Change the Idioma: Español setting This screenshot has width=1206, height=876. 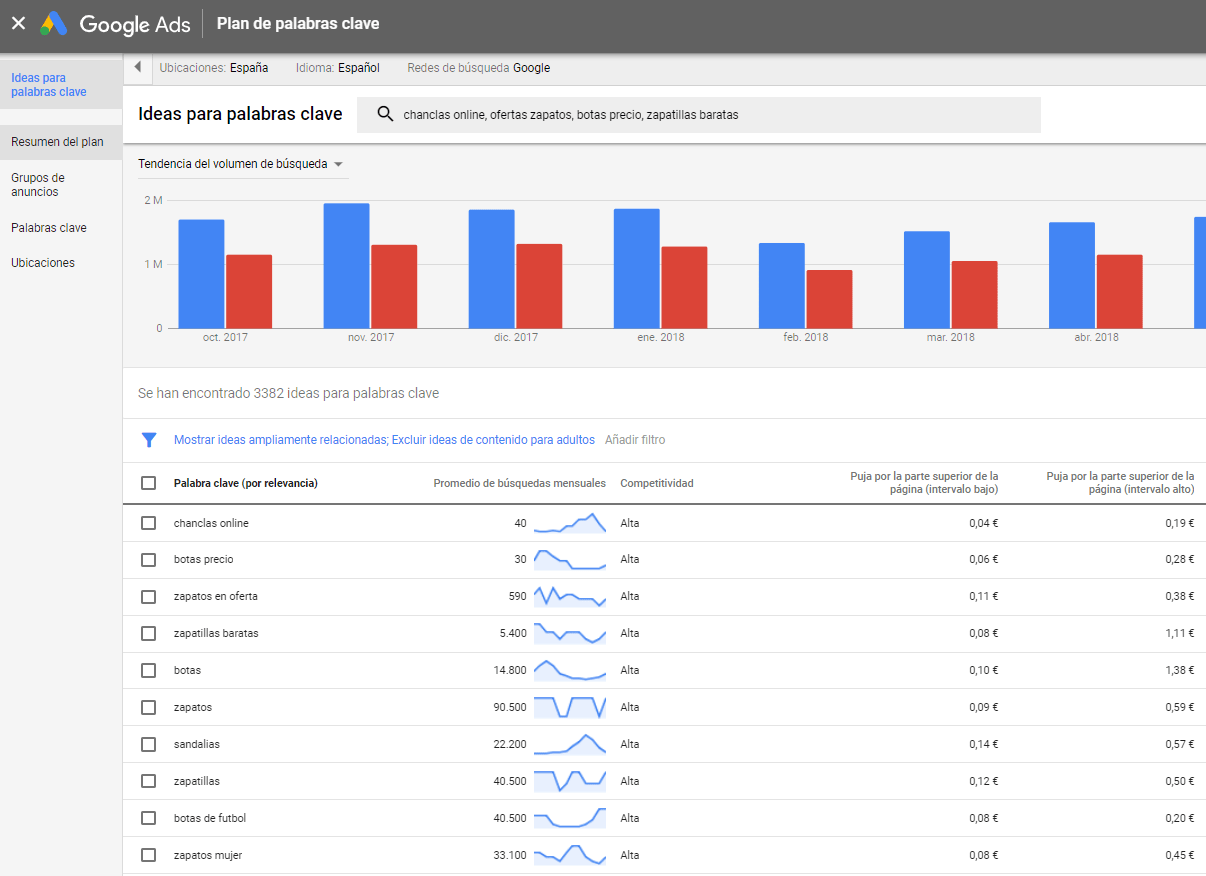(x=338, y=68)
